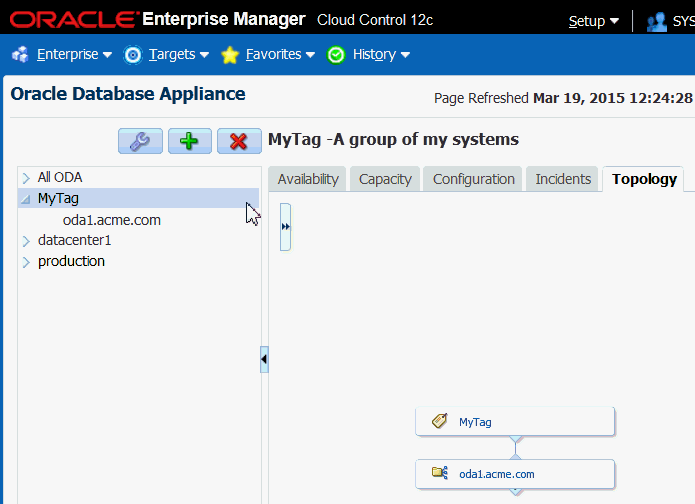695x504 pixels.
Task: Open the Favorites menu
Action: point(280,55)
